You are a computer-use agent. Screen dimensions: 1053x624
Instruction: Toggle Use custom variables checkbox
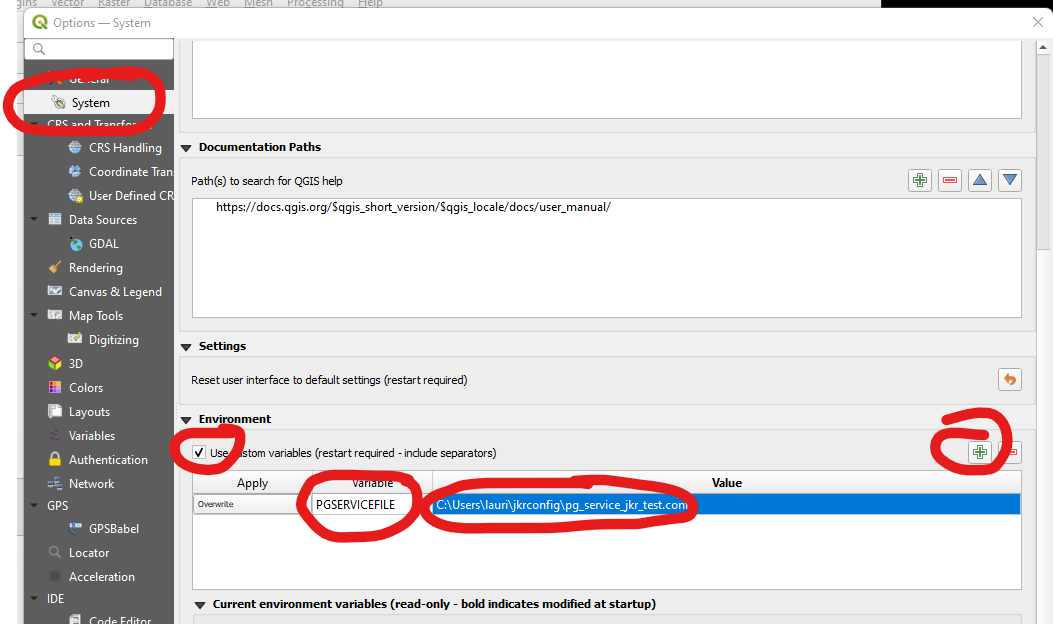click(x=199, y=453)
